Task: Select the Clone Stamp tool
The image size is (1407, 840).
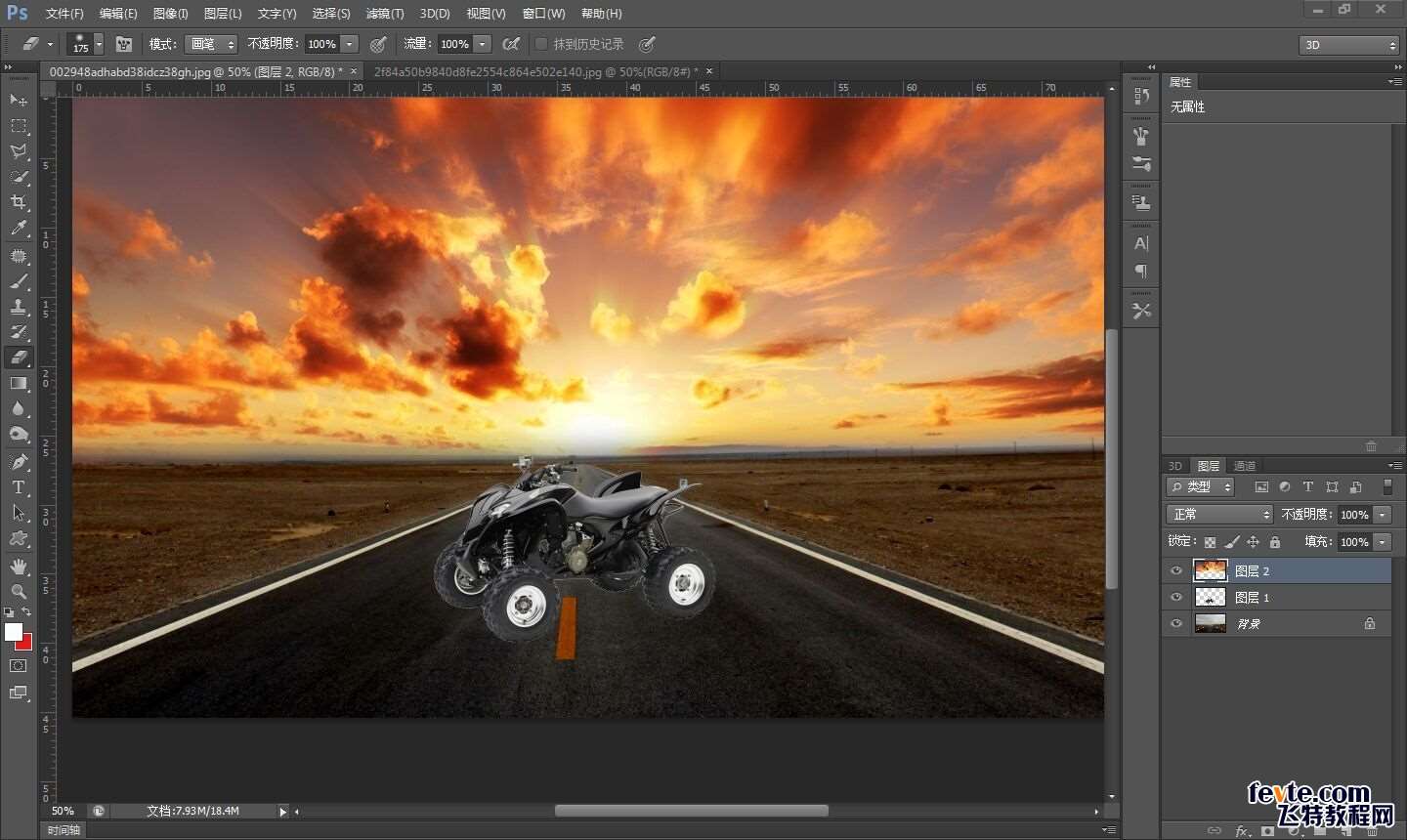Action: tap(19, 307)
